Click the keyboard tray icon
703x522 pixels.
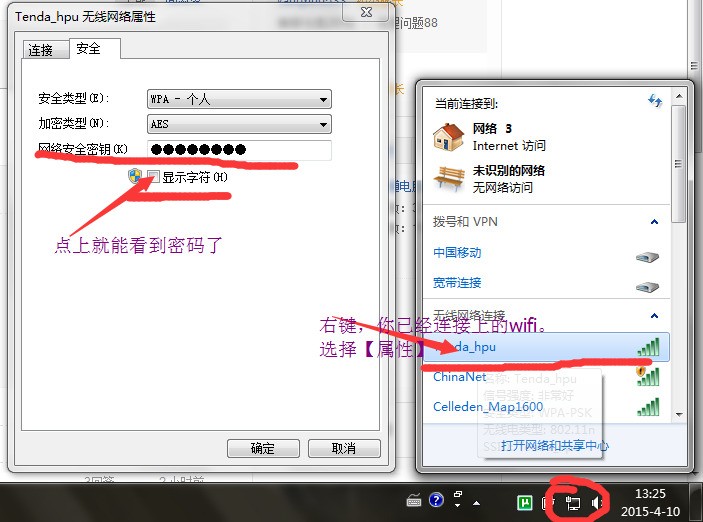click(413, 500)
